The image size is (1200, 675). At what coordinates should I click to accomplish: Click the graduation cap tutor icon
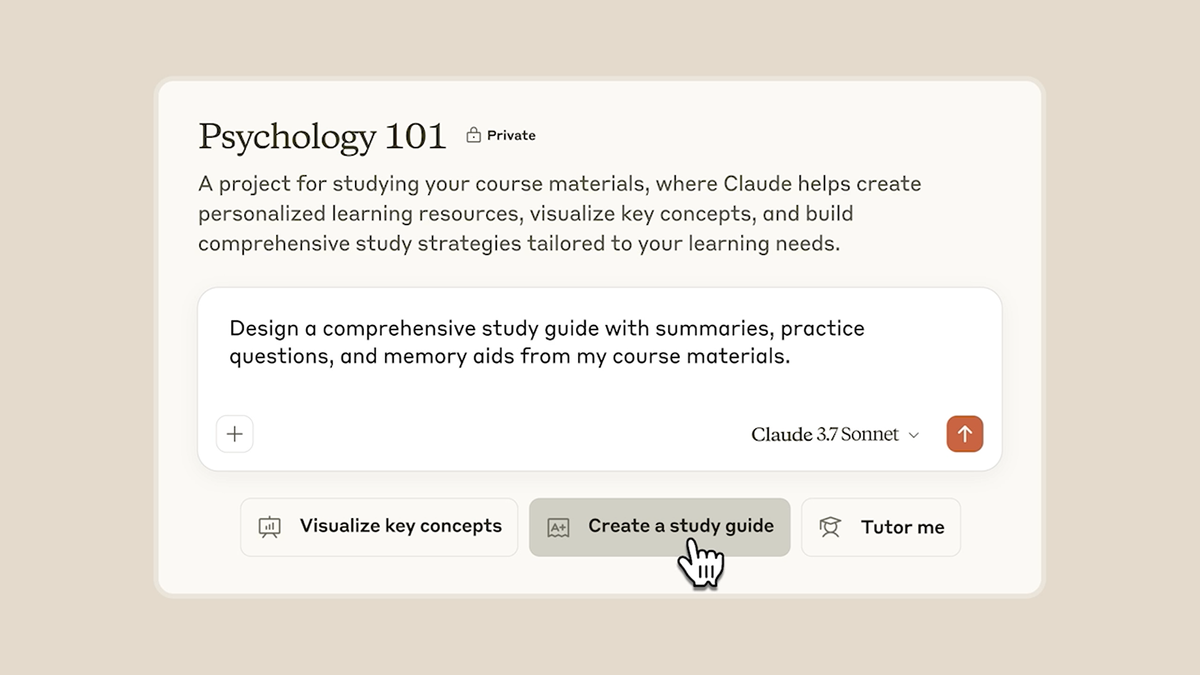coord(830,527)
